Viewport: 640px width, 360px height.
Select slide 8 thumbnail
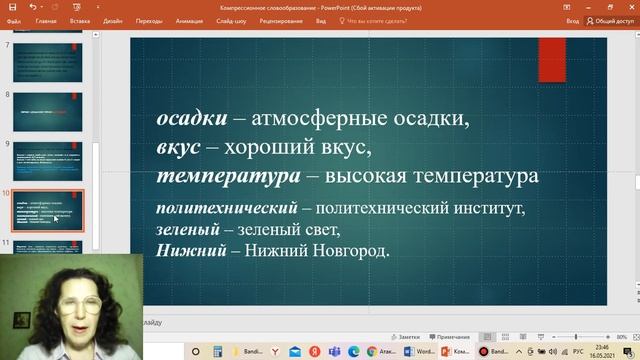coord(48,112)
